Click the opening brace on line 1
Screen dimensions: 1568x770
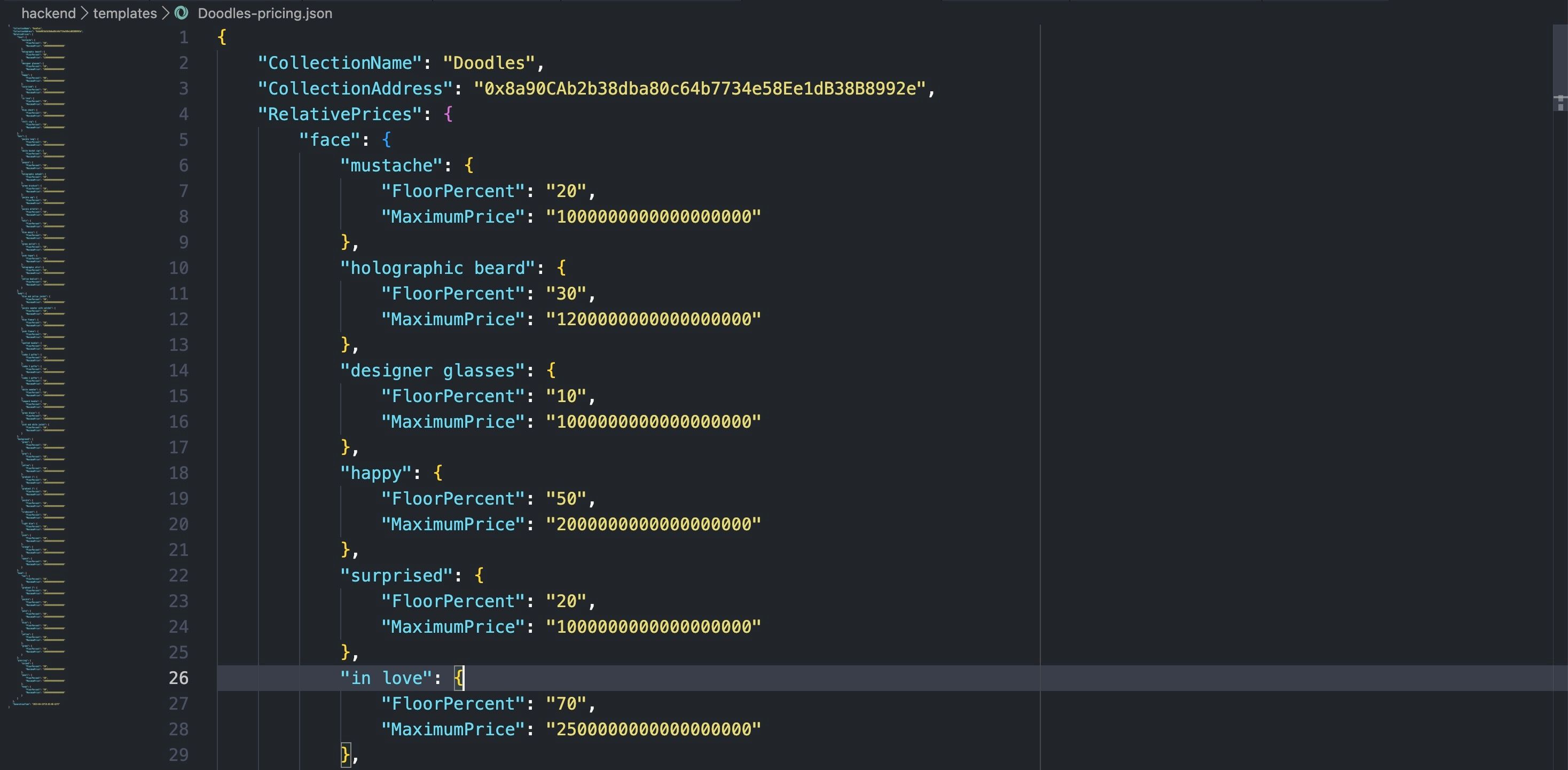tap(222, 37)
